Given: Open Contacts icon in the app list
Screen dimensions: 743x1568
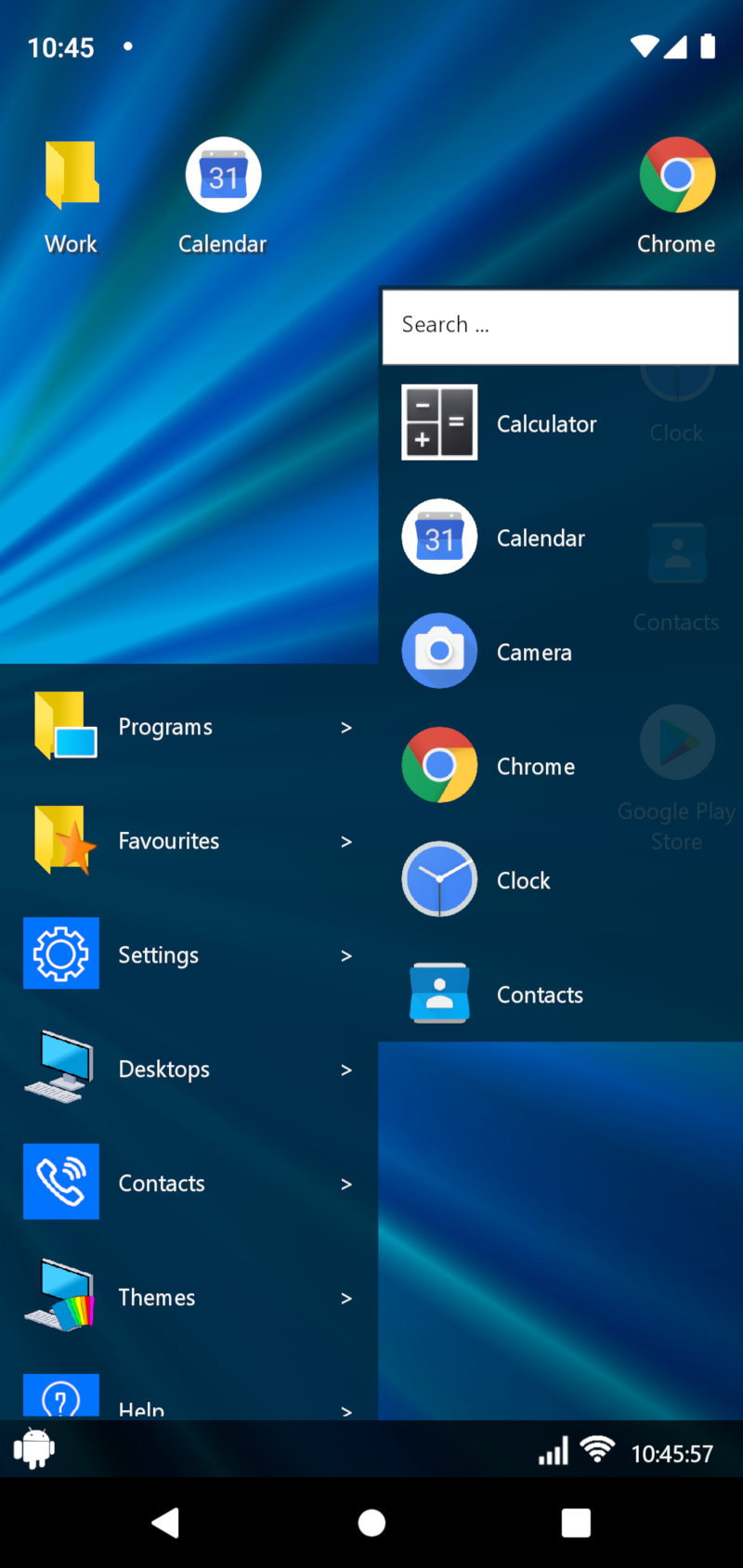Looking at the screenshot, I should tap(439, 993).
